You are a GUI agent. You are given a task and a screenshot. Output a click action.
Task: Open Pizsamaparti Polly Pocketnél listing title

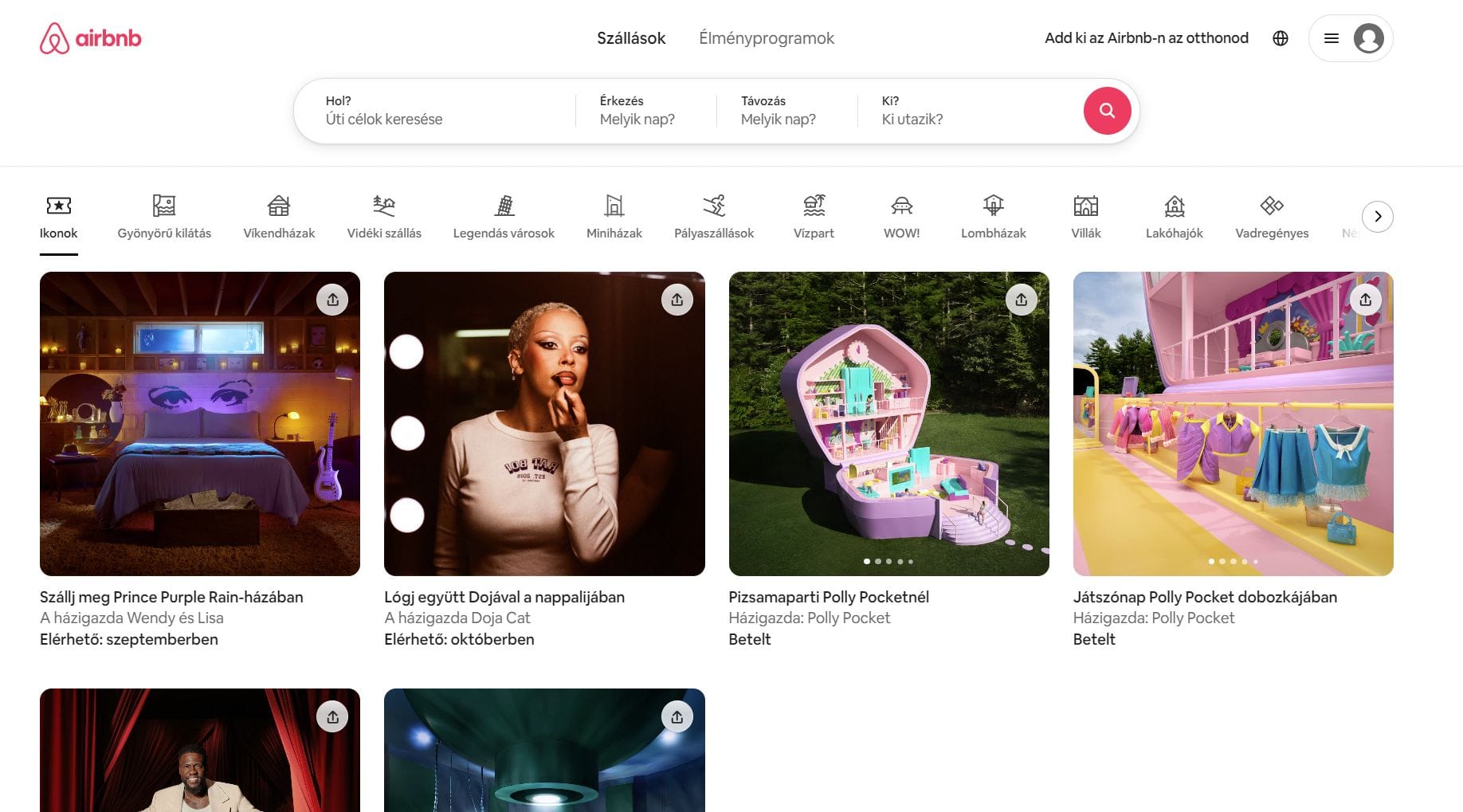pyautogui.click(x=828, y=597)
